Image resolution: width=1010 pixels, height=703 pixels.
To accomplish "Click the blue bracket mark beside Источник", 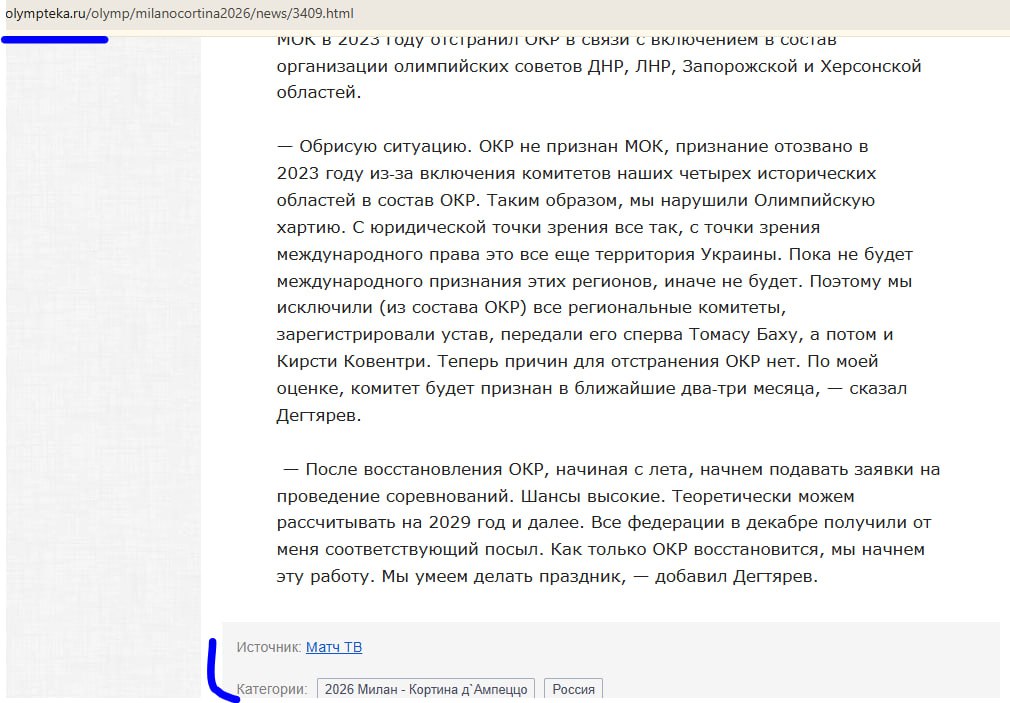I will point(216,672).
